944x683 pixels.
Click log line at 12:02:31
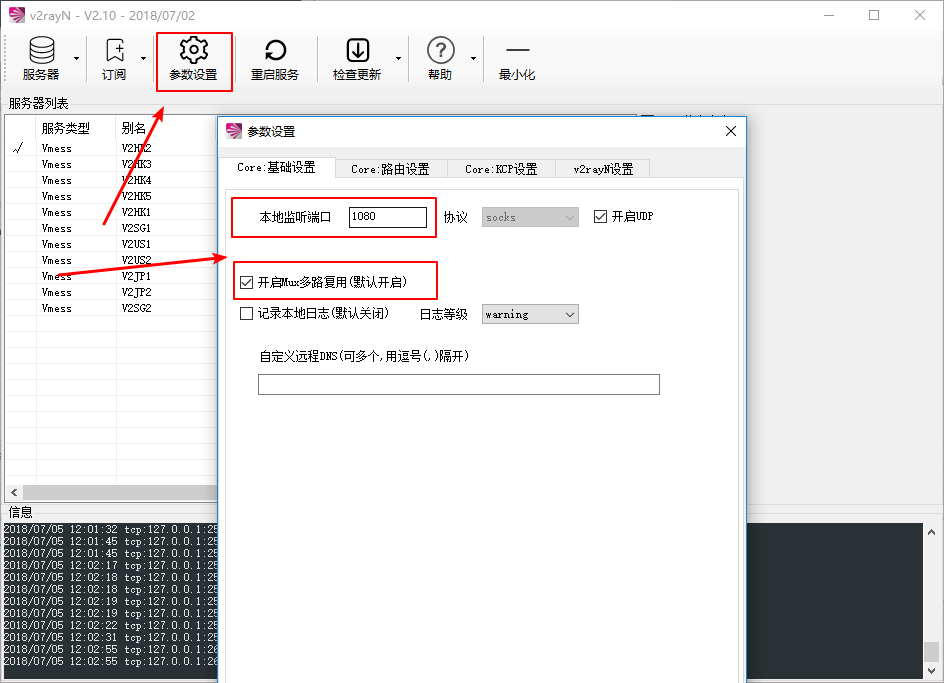click(x=111, y=637)
